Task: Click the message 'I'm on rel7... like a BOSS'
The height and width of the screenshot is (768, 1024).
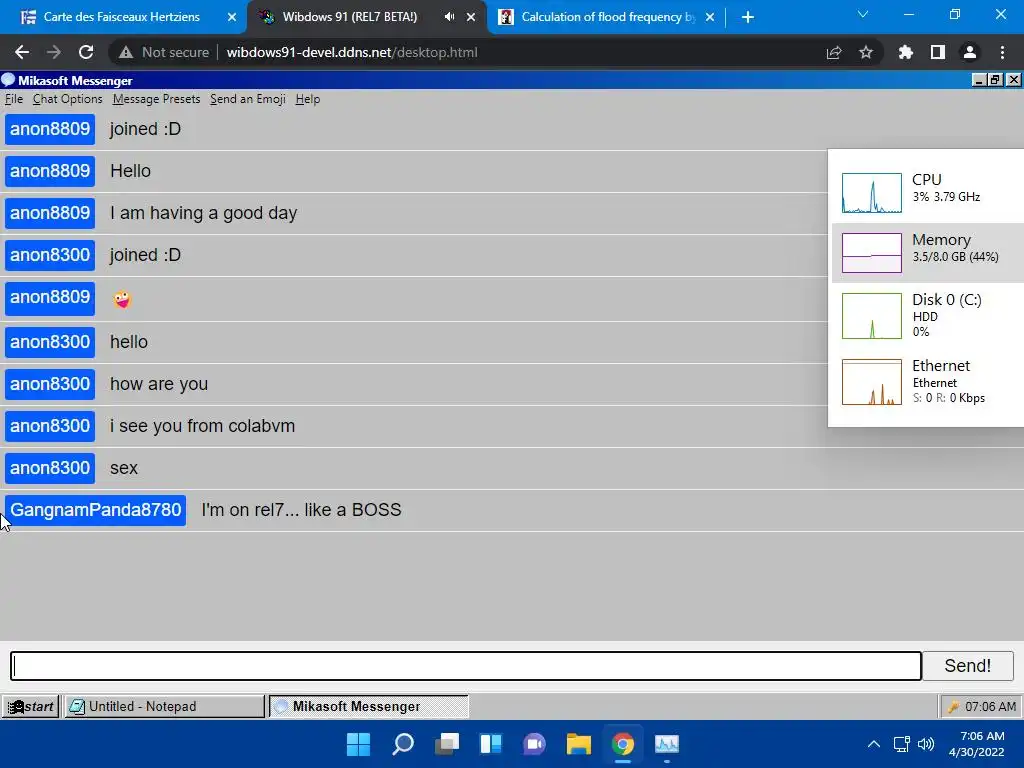Action: point(301,510)
